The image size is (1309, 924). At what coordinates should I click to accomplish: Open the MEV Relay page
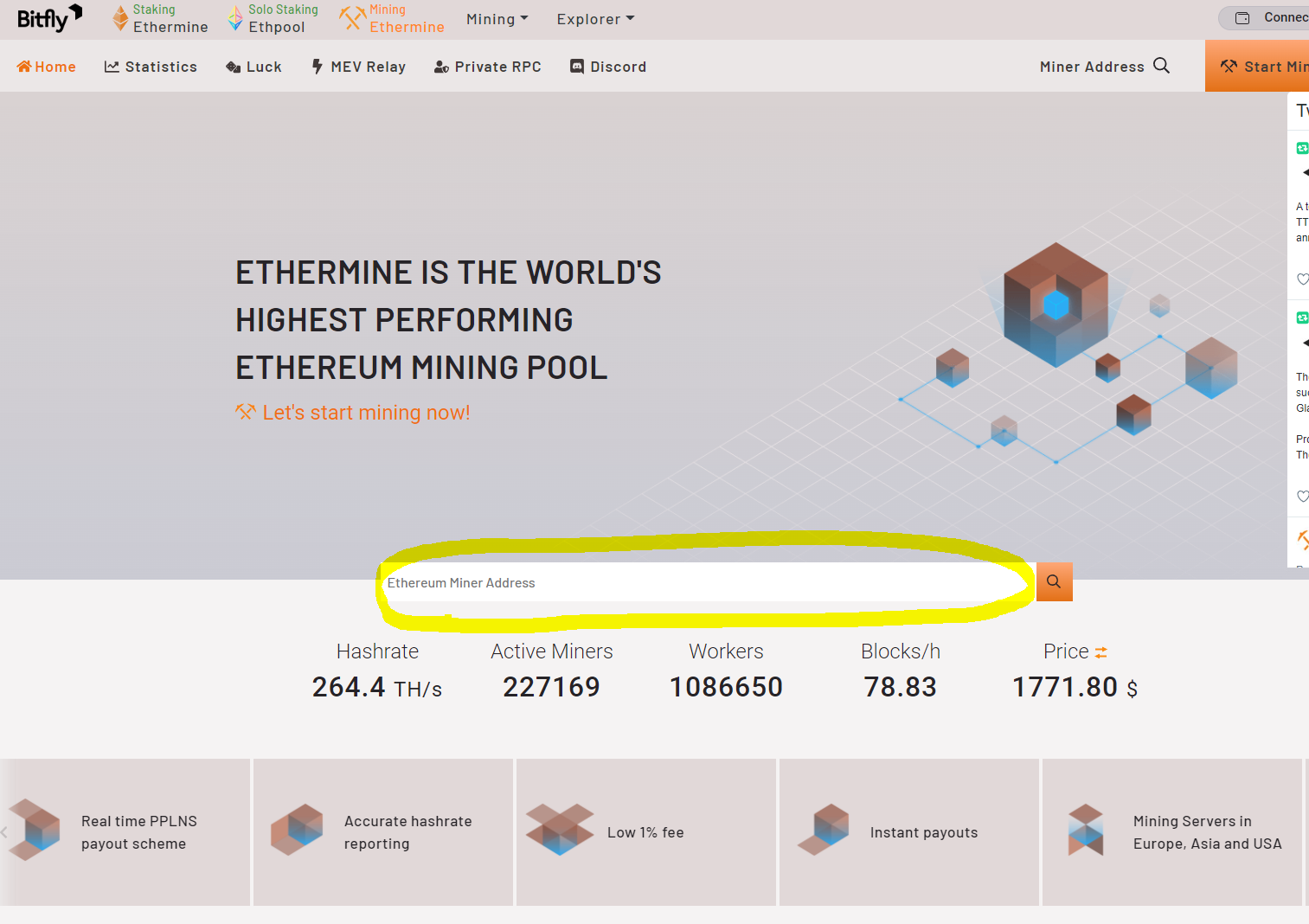pyautogui.click(x=358, y=67)
